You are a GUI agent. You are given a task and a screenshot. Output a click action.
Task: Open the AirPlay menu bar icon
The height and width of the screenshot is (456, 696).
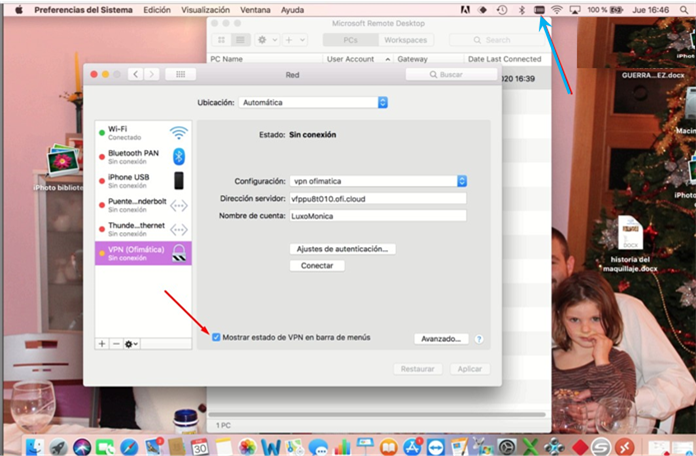click(x=575, y=10)
